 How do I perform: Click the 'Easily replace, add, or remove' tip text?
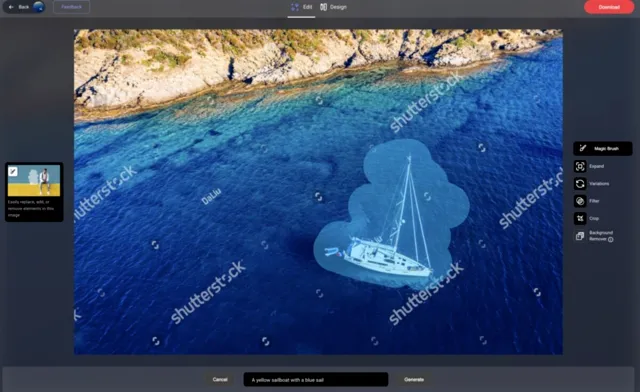click(31, 208)
